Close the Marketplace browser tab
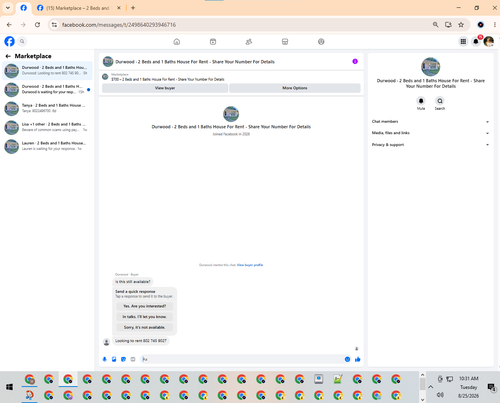Screen dimensions: 500x403 point(119,8)
